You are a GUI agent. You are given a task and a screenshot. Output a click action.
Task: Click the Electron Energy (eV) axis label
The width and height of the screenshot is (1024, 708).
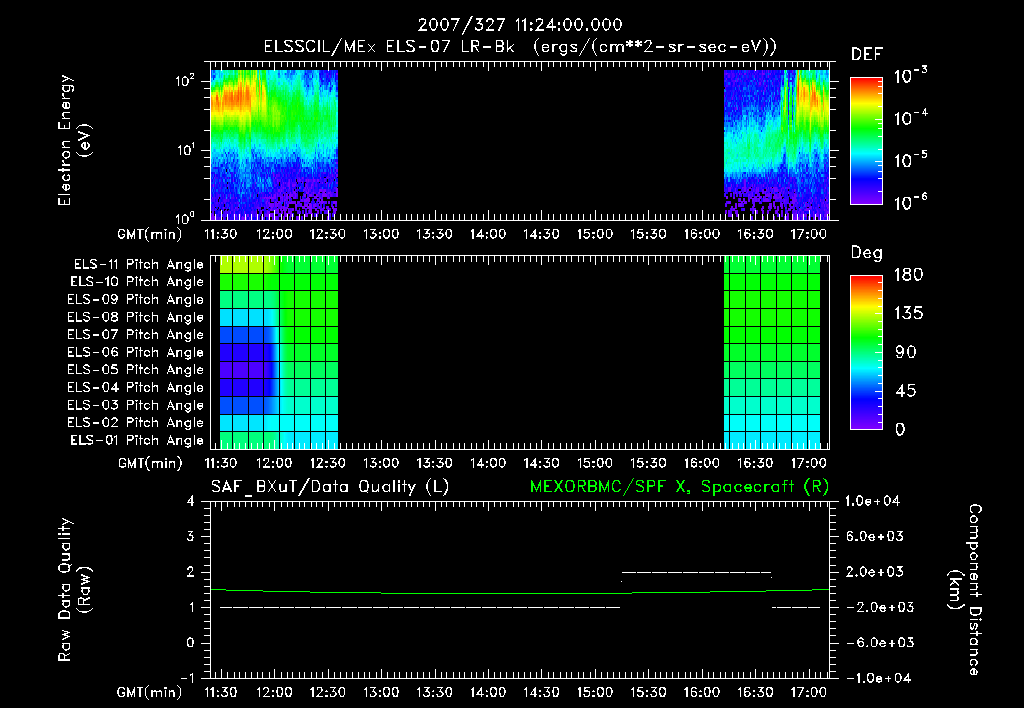(x=74, y=140)
